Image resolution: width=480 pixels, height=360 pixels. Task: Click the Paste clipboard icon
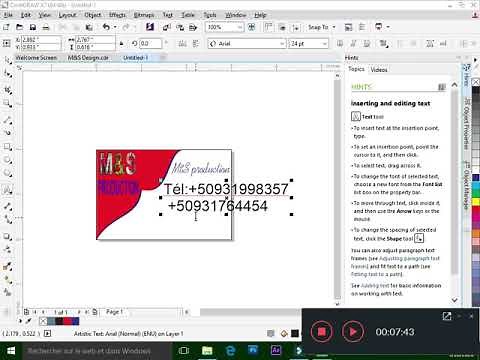(89, 27)
